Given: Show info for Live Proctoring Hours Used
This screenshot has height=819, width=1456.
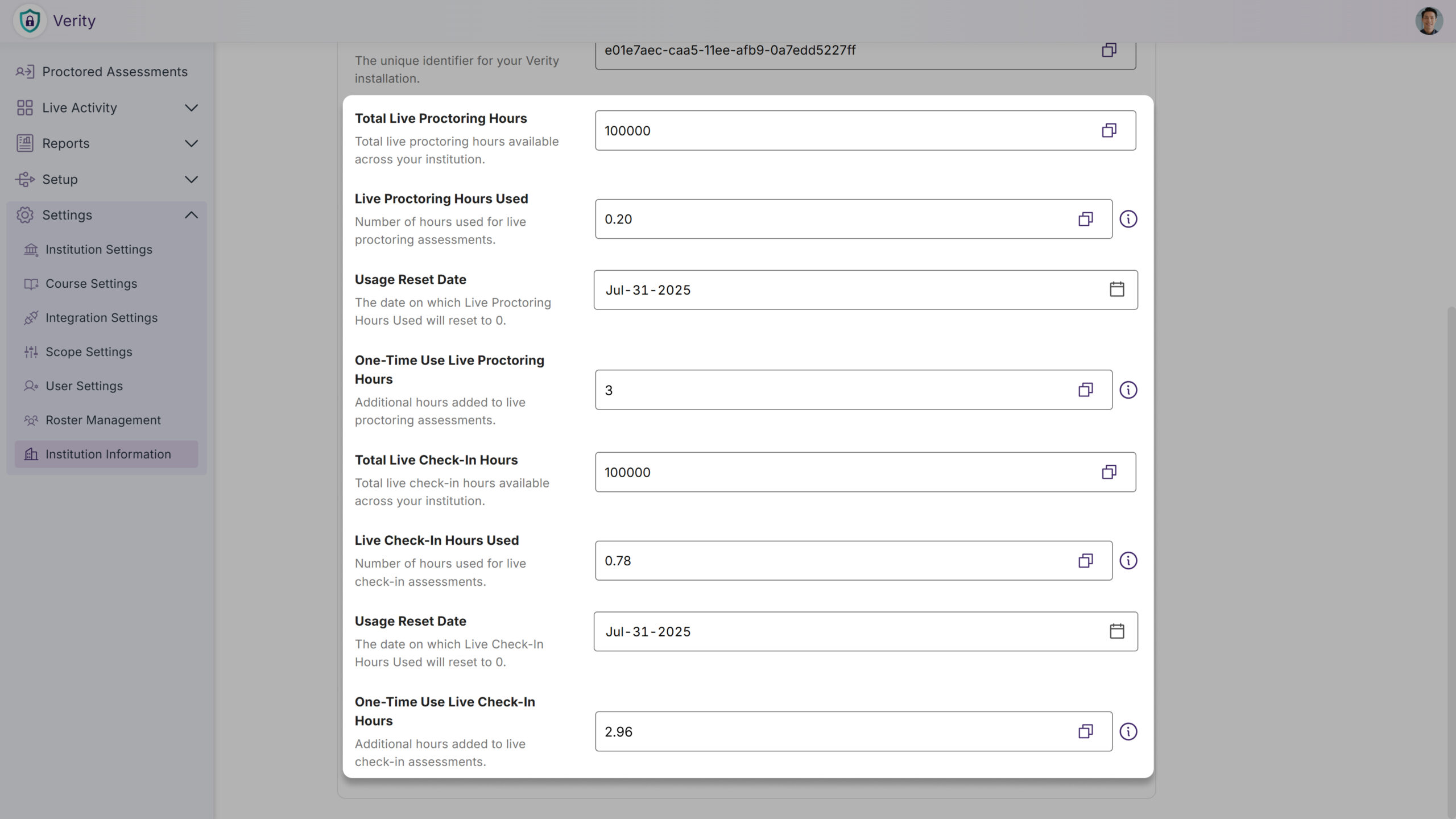Looking at the screenshot, I should tap(1128, 219).
